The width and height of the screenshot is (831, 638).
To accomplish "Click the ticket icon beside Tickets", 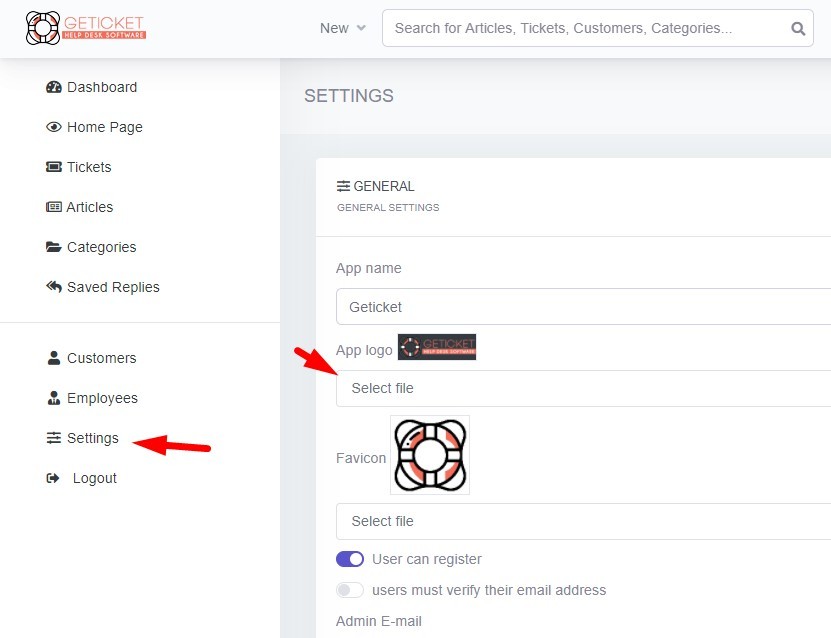I will (54, 167).
